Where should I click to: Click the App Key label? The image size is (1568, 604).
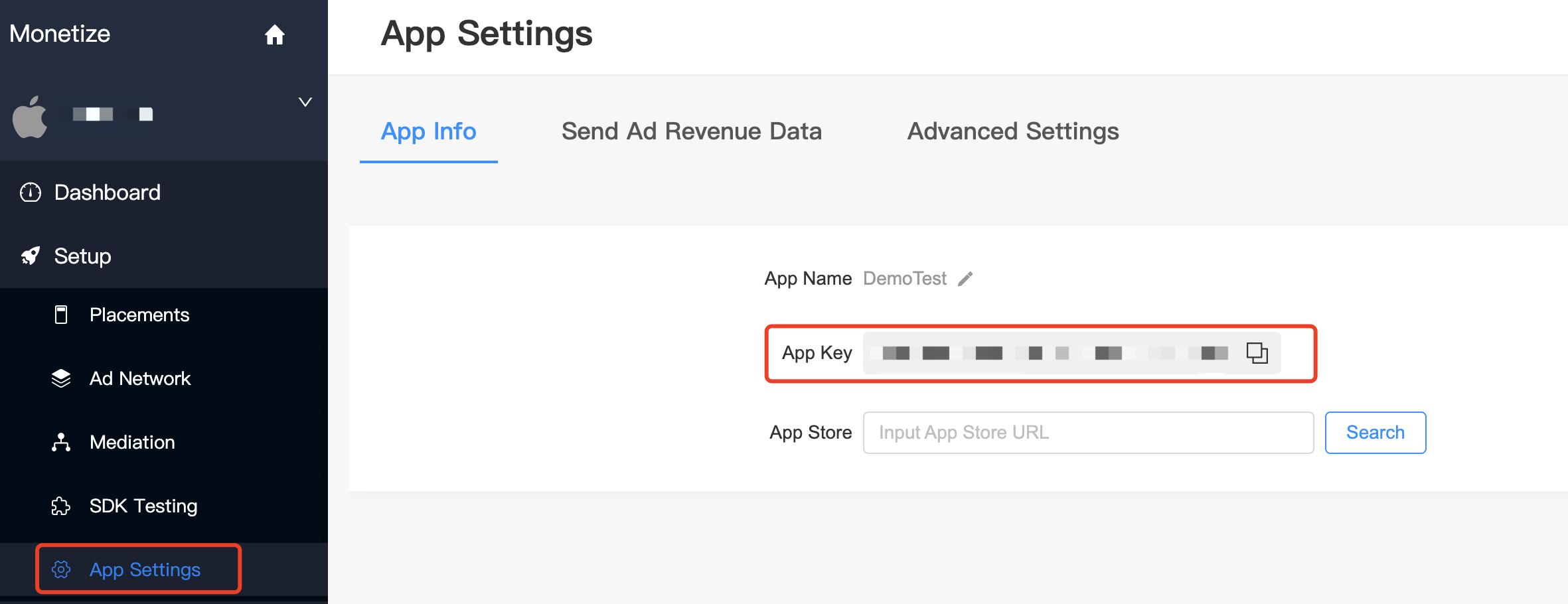[x=817, y=353]
